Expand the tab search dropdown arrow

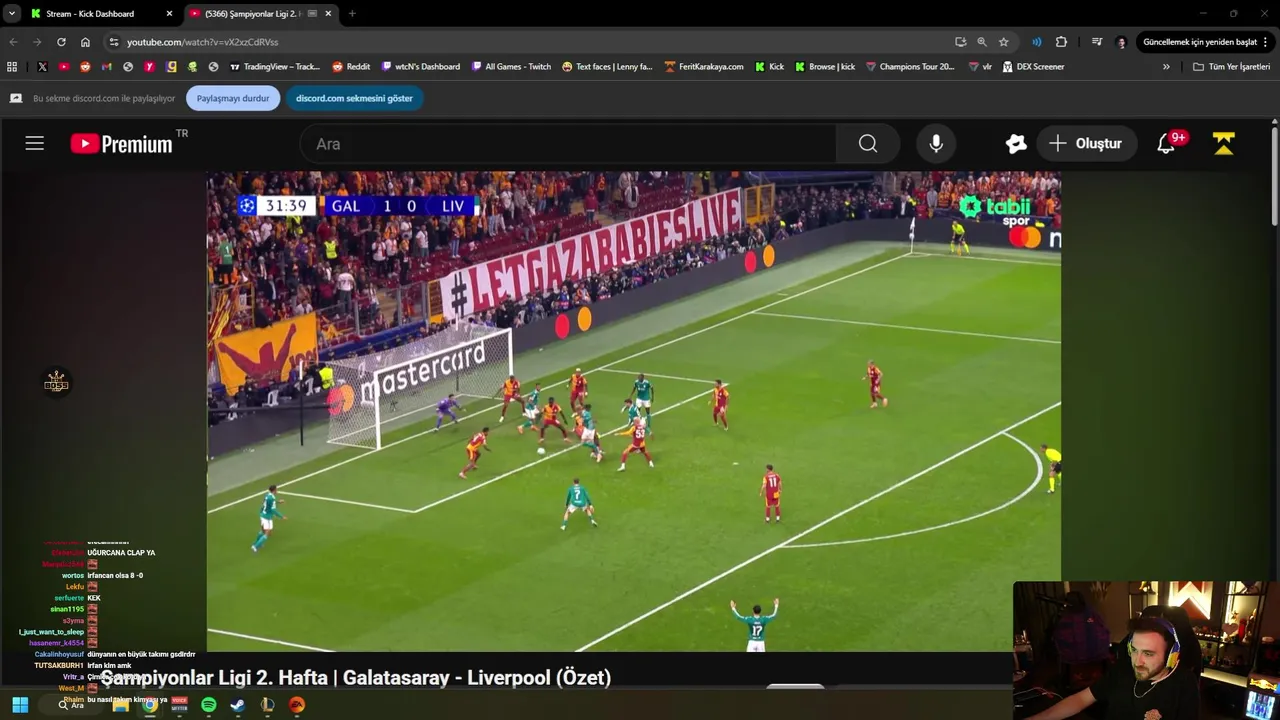click(x=11, y=14)
